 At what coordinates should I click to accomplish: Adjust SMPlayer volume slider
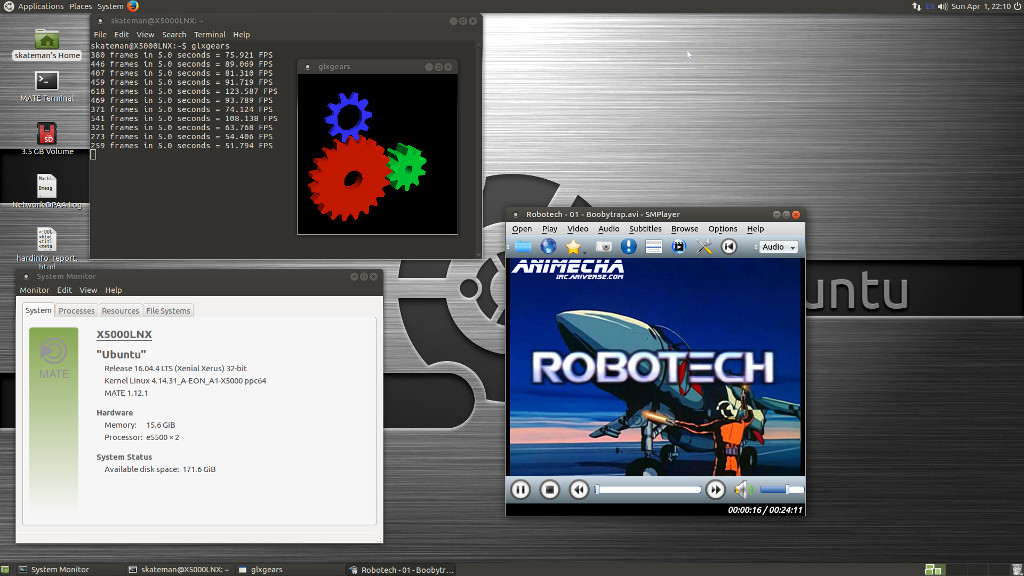pyautogui.click(x=782, y=489)
